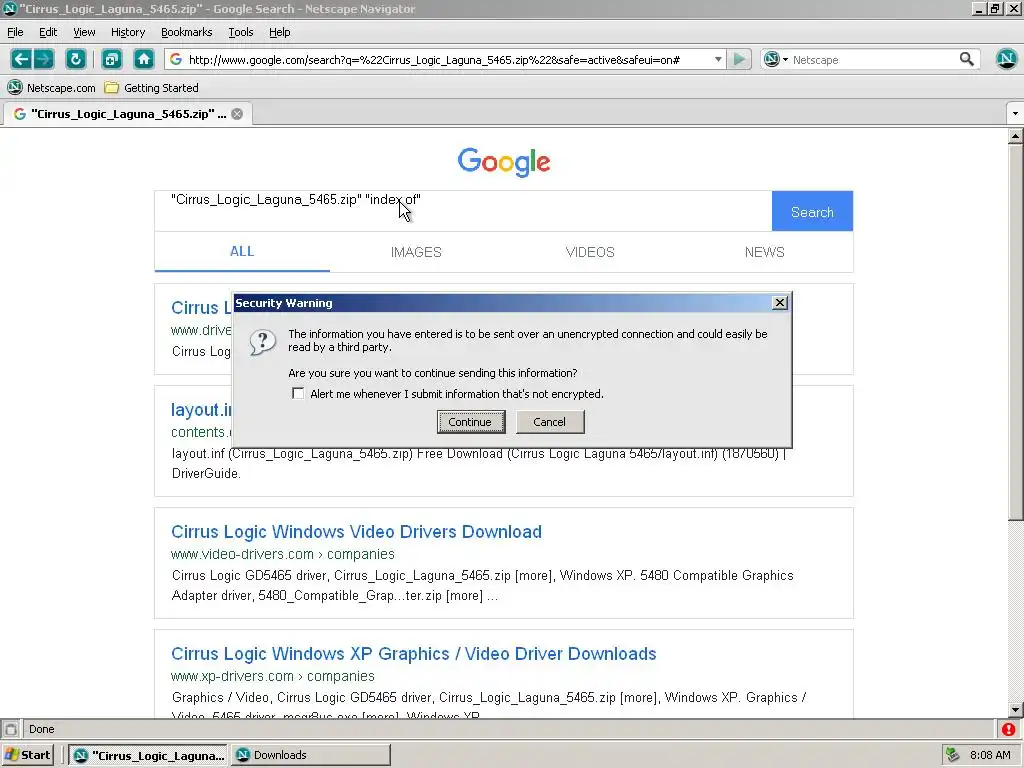Open the Help menu
This screenshot has width=1024, height=768.
[x=280, y=32]
